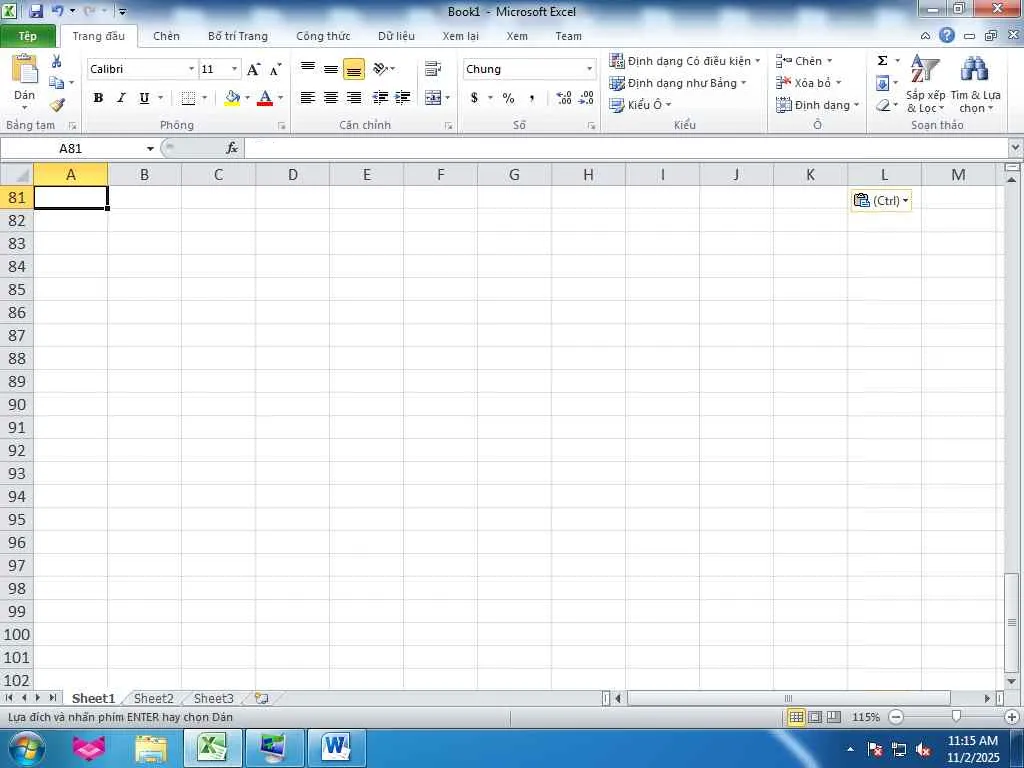Toggle the highlighted bottom align button
The image size is (1024, 768).
(354, 69)
